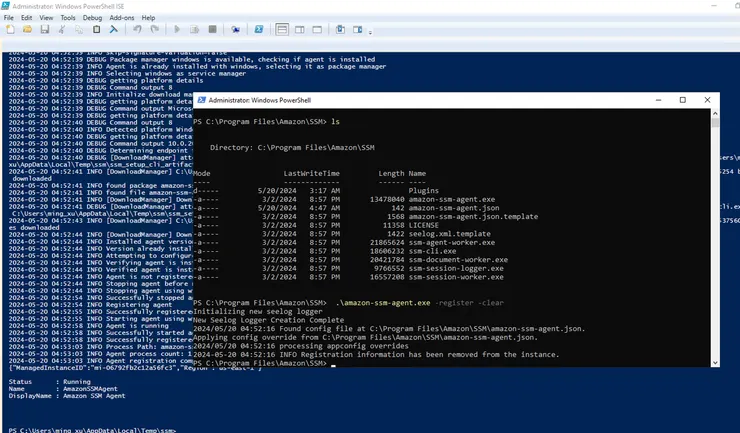Click 'DisplayName : Amazon SSM Agent' line
Viewport: 740px width, 433px height.
67,396
